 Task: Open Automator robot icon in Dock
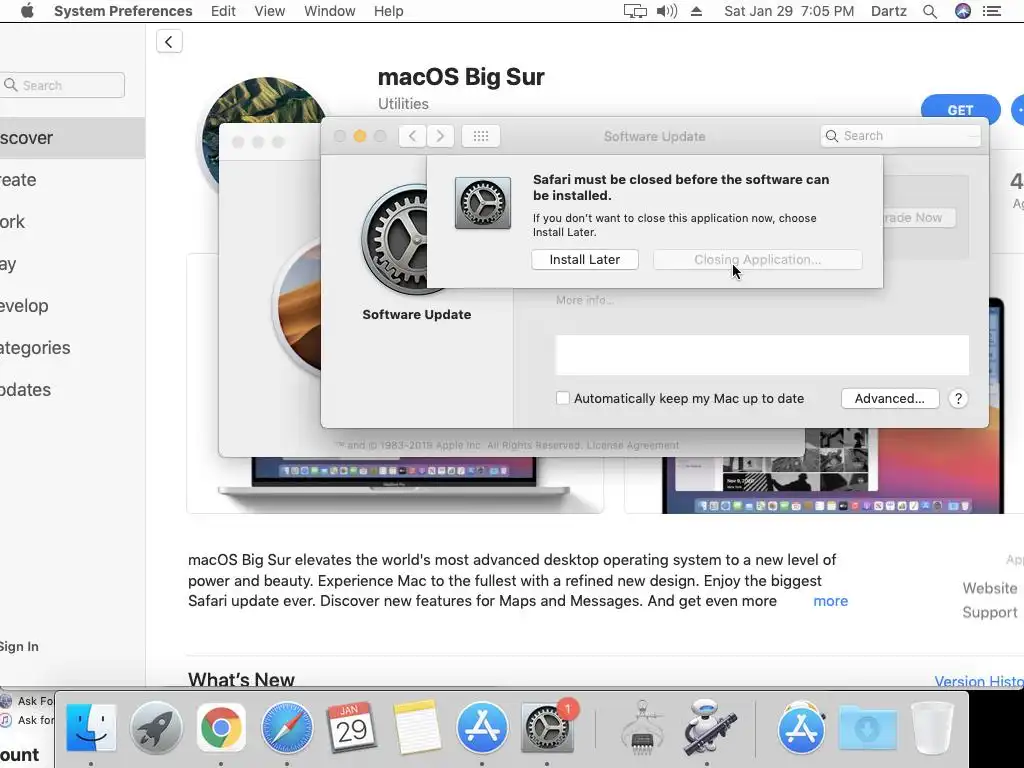coord(708,728)
